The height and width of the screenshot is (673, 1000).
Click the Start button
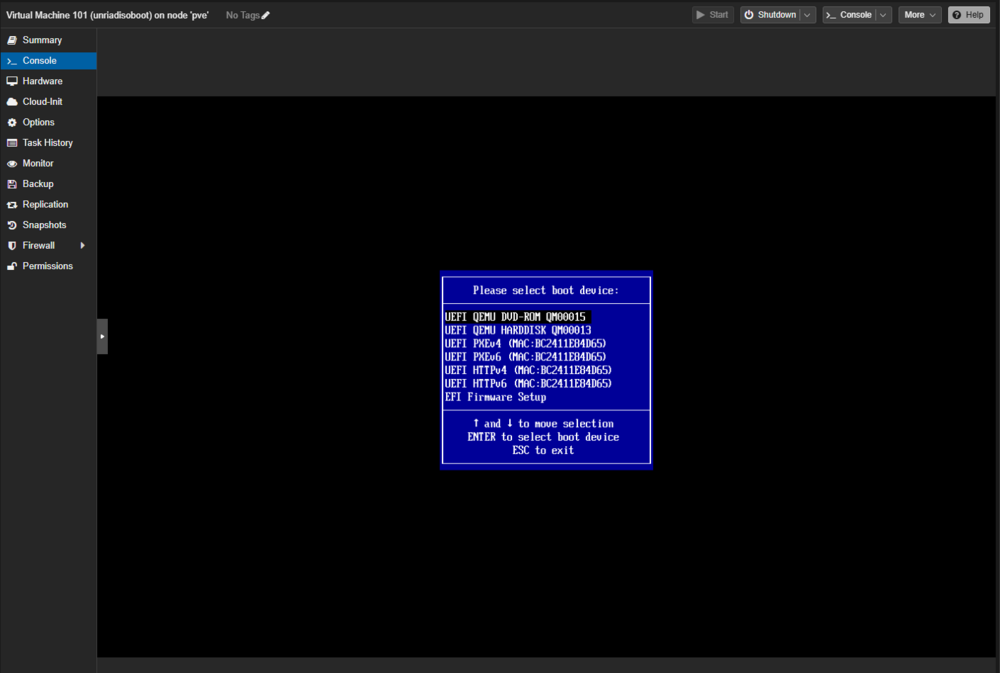click(713, 15)
